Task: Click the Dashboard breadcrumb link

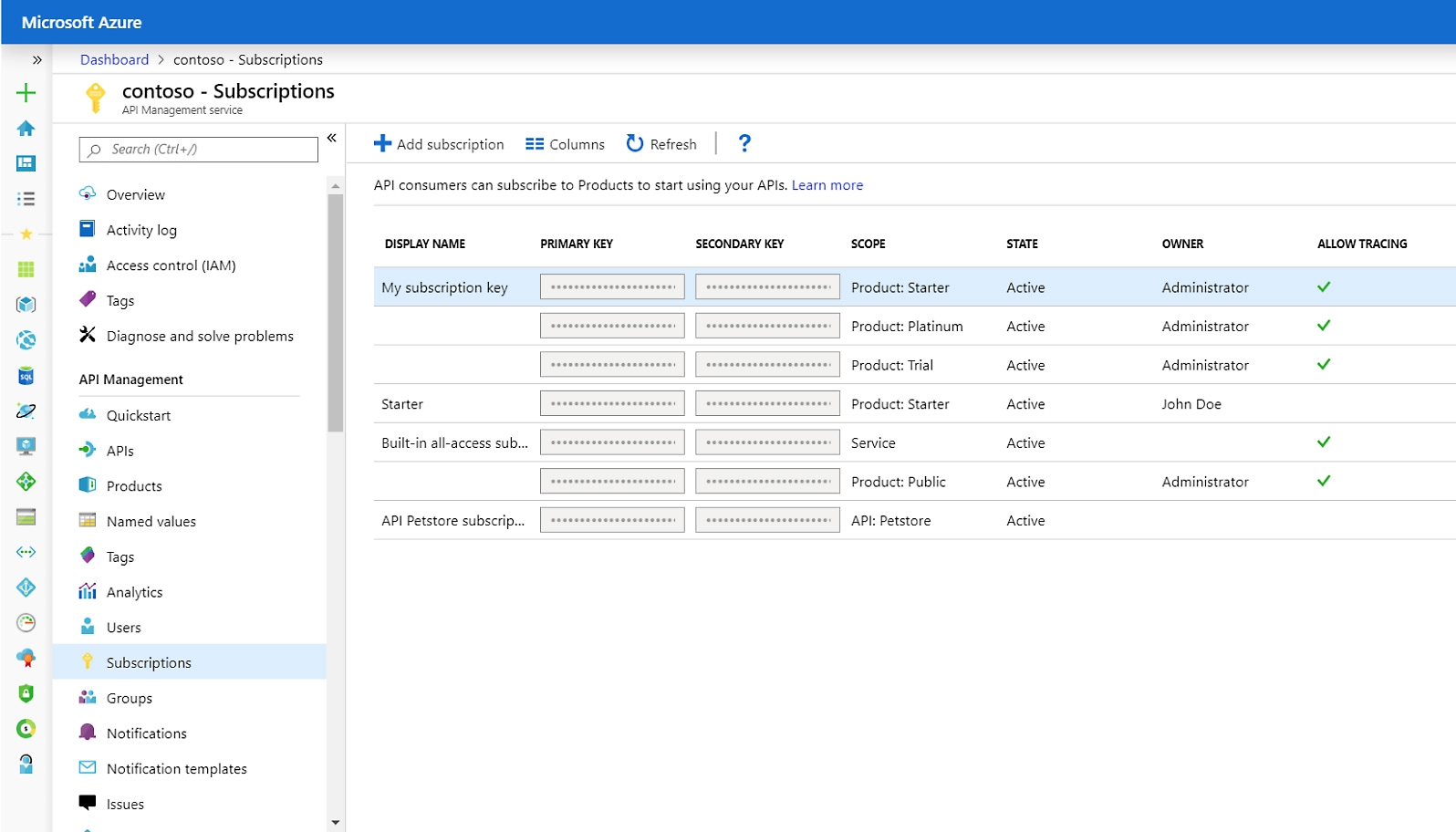Action: coord(114,59)
